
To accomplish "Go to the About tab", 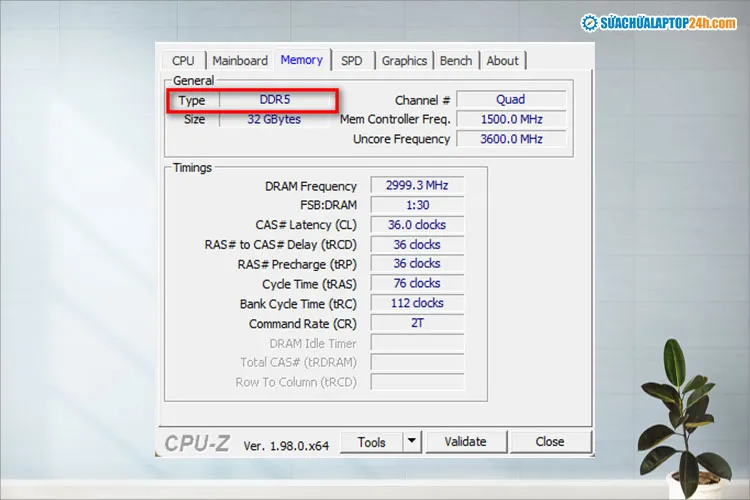I will coord(502,61).
